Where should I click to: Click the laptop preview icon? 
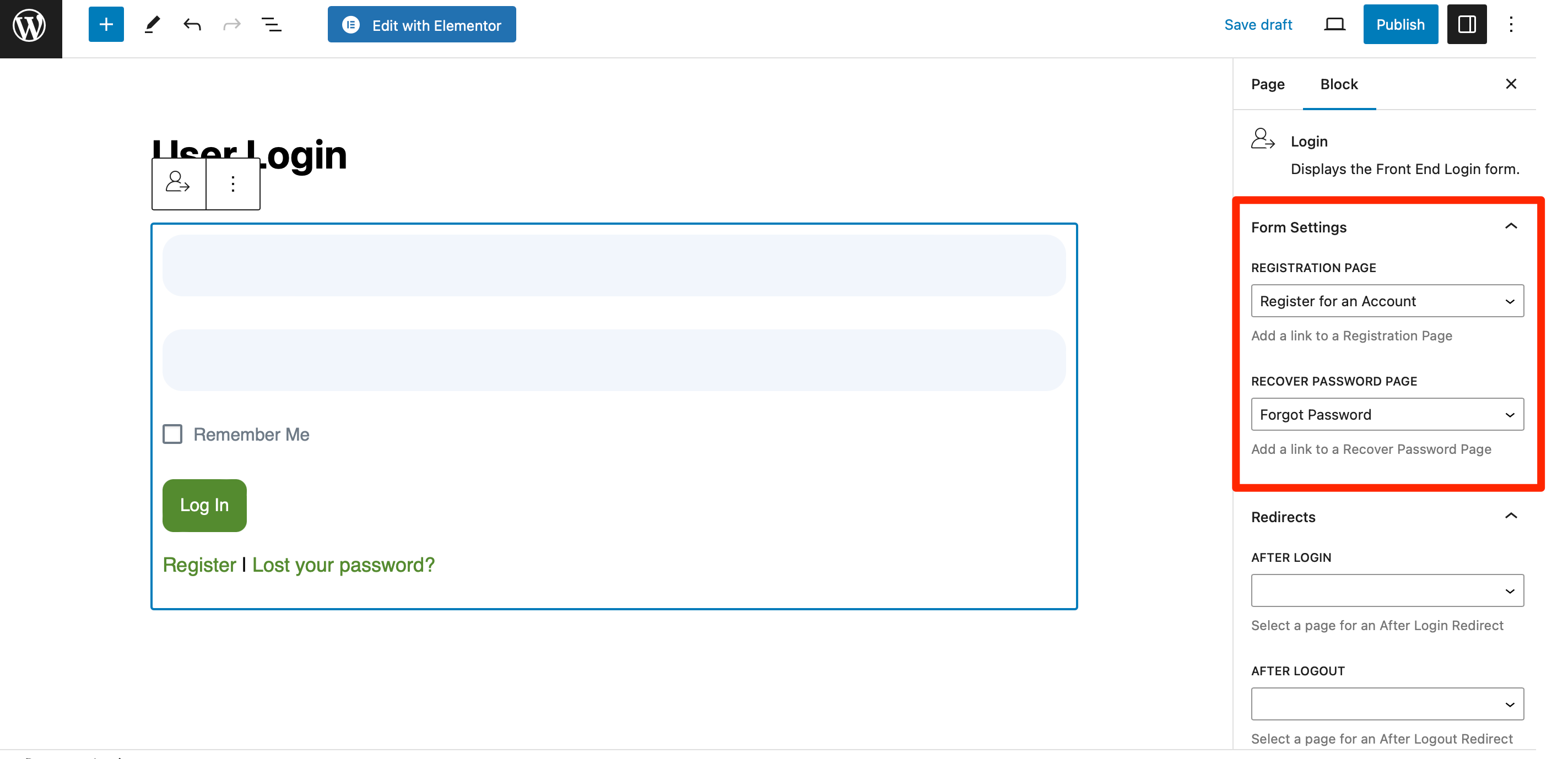point(1334,25)
